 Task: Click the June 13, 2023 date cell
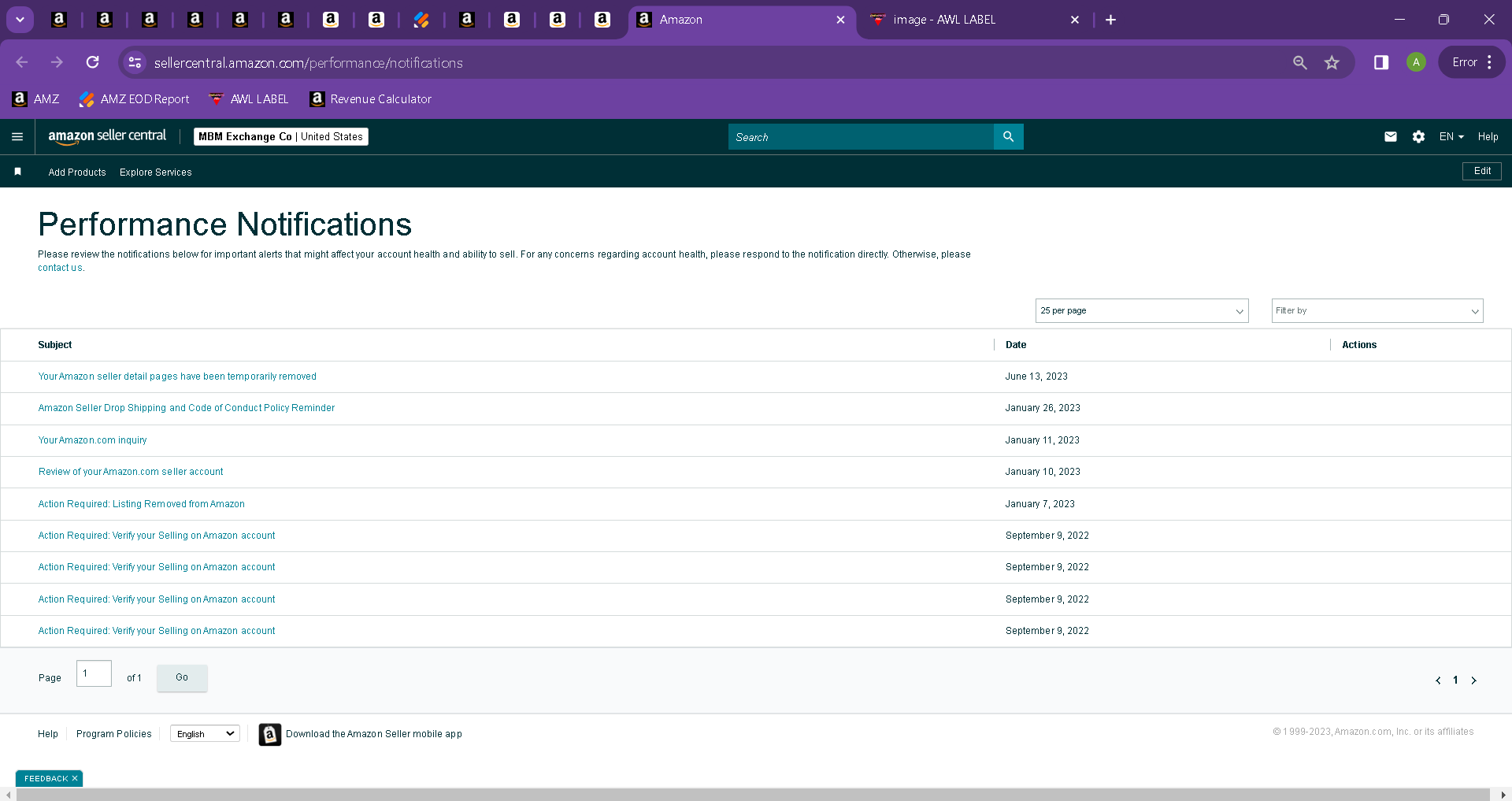click(x=1036, y=376)
